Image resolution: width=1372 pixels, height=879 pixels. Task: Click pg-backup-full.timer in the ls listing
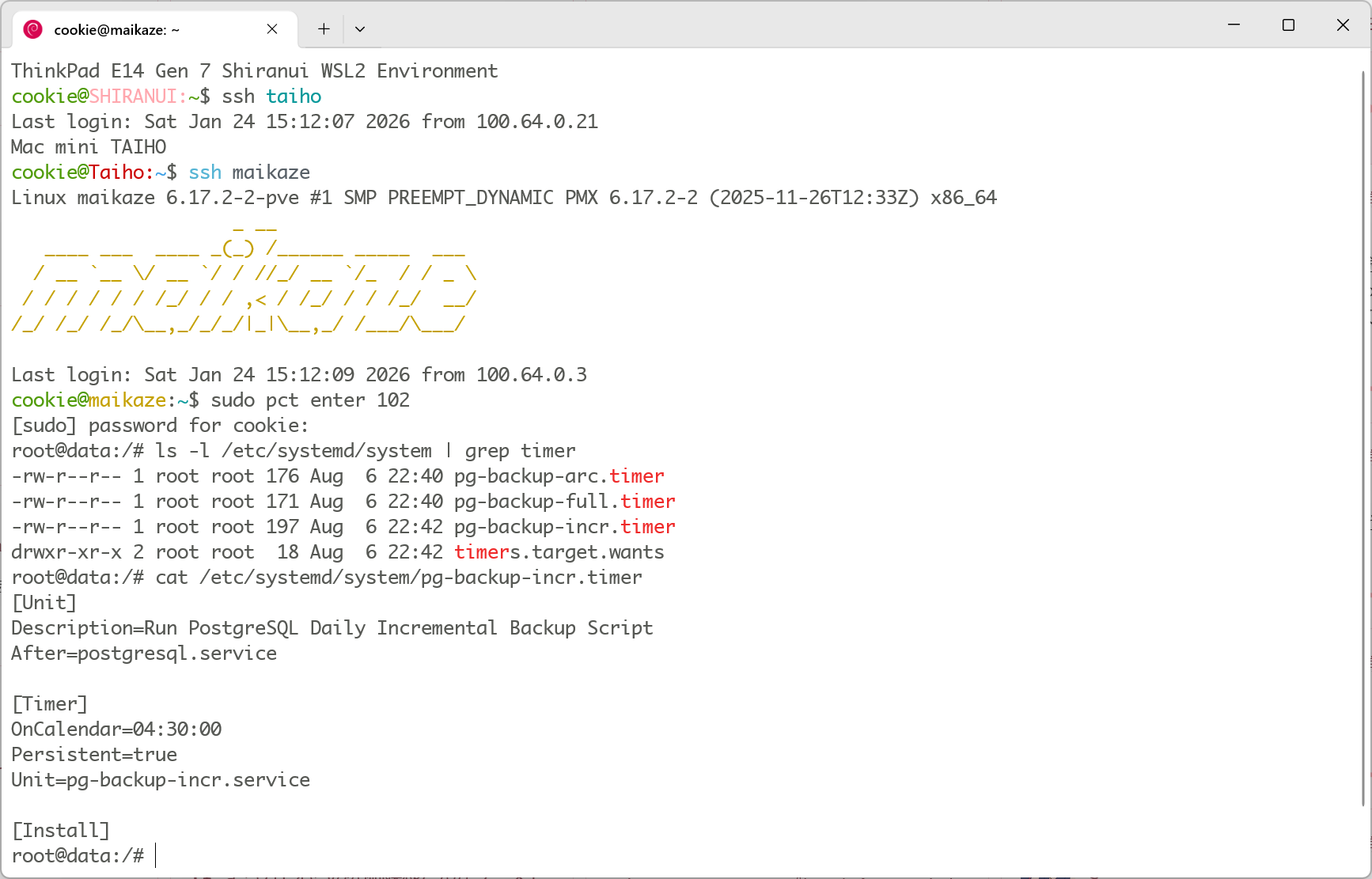coord(564,502)
